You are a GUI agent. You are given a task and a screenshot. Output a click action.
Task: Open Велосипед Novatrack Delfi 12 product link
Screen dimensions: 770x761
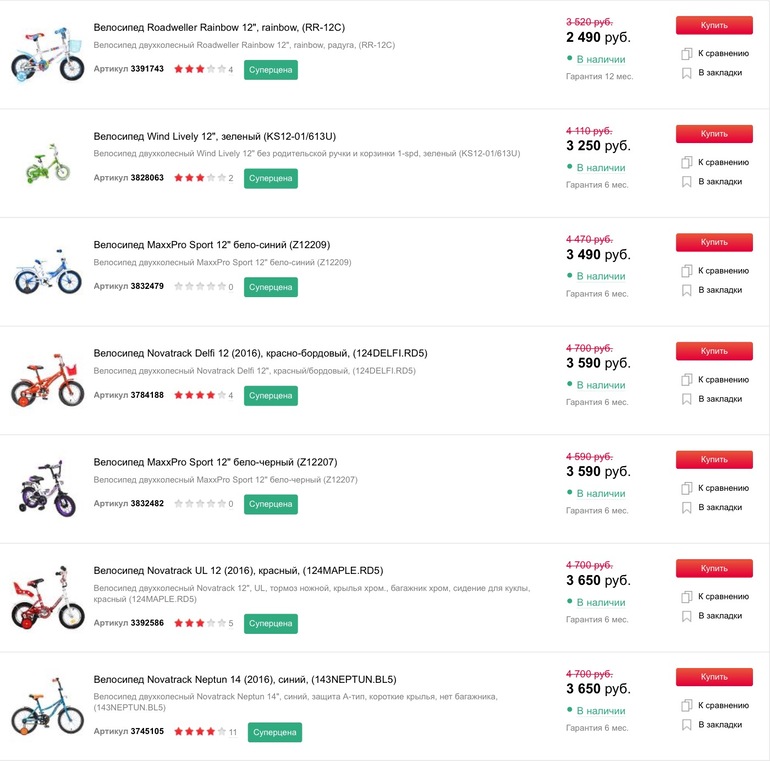(x=260, y=353)
